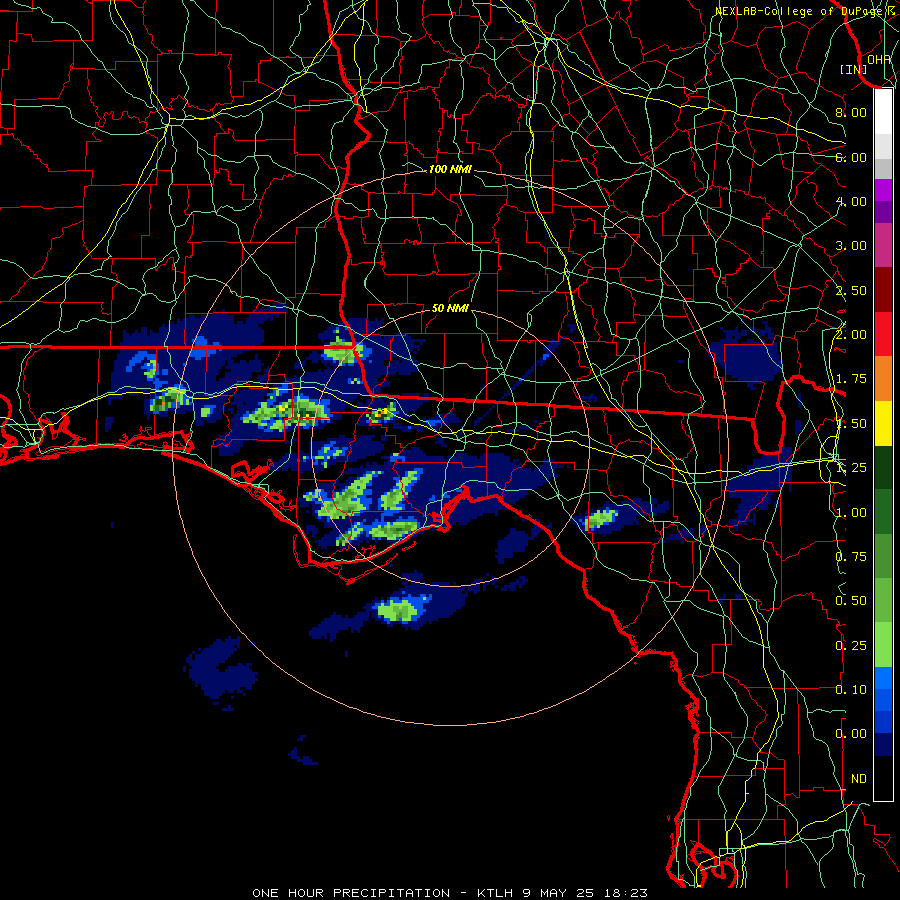Screen dimensions: 900x900
Task: Click the '1.50' legend value
Action: point(851,424)
